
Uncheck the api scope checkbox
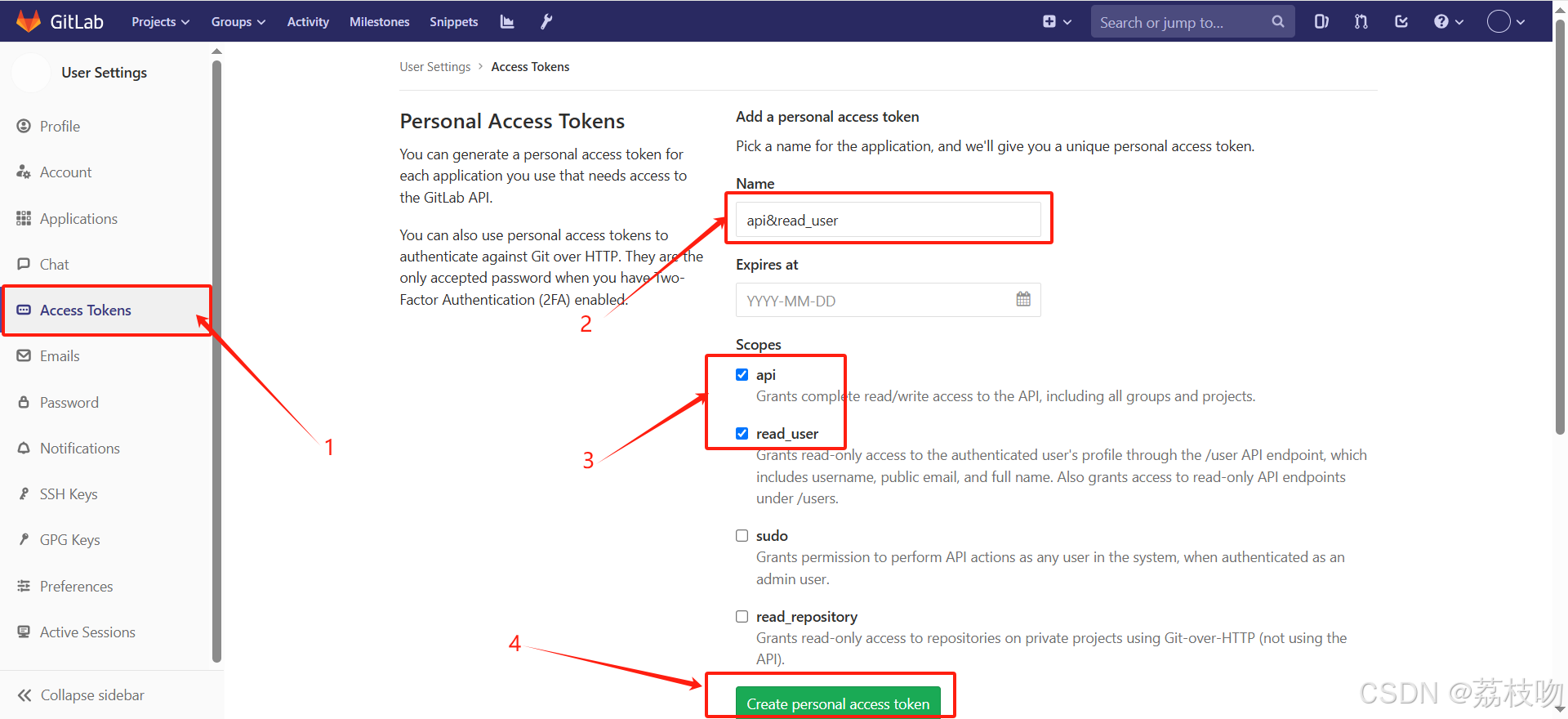(742, 374)
